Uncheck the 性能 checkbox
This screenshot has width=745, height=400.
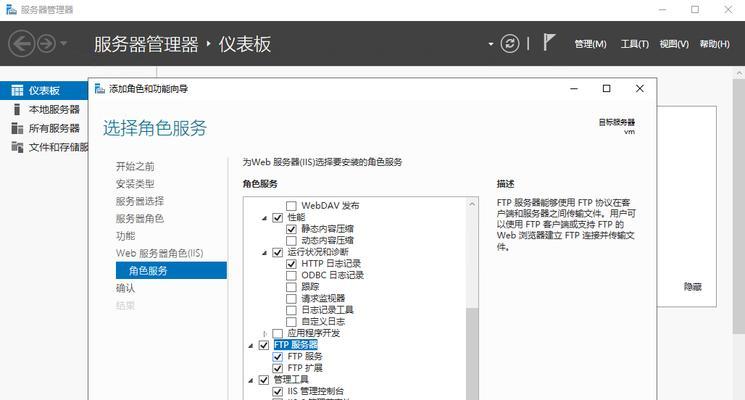(277, 218)
